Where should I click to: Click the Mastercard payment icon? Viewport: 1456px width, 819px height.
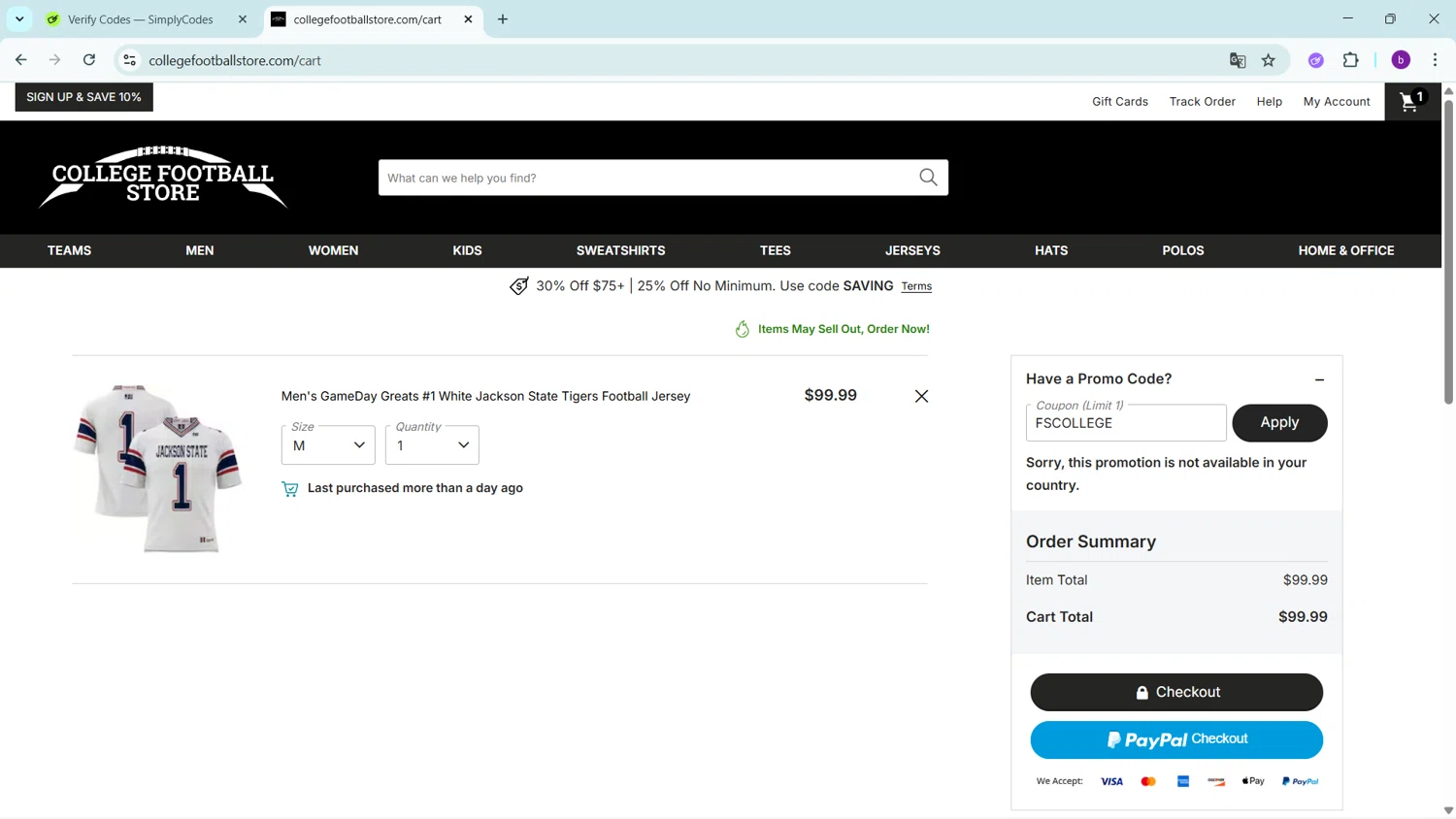click(1148, 781)
